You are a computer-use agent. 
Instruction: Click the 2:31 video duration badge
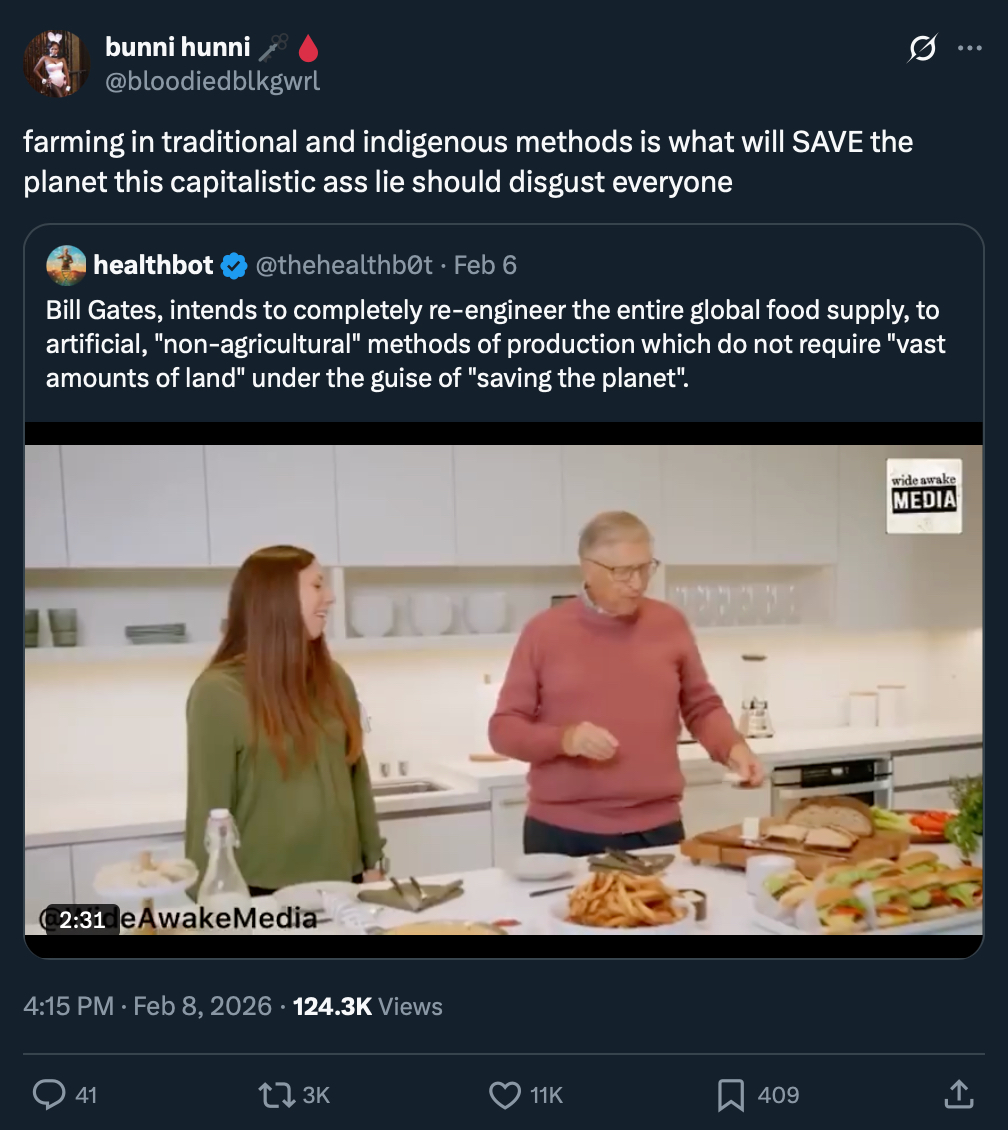tap(82, 918)
